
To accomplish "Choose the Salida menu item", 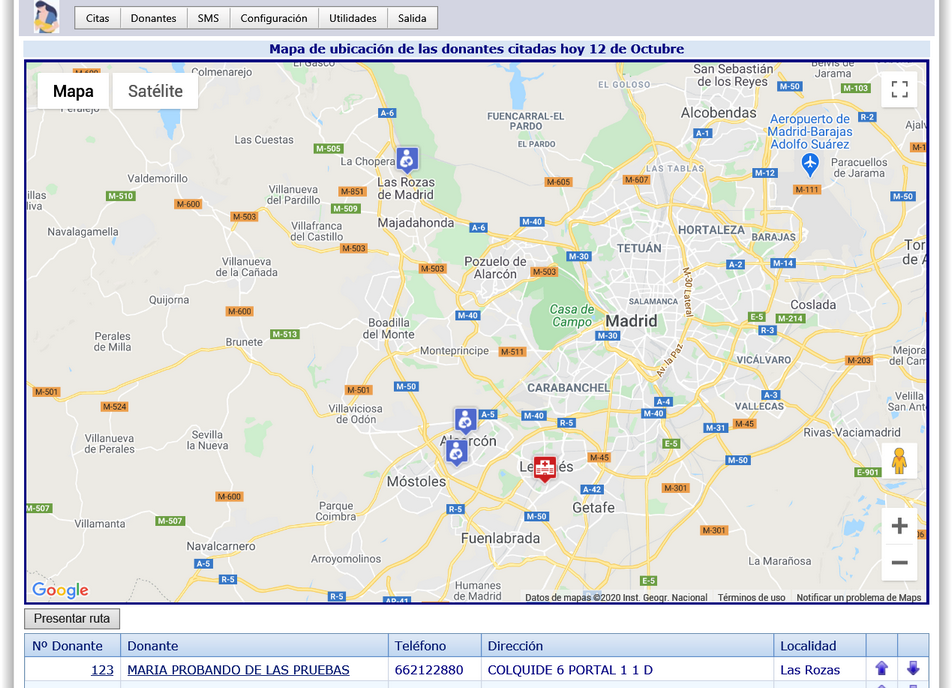I will (412, 18).
